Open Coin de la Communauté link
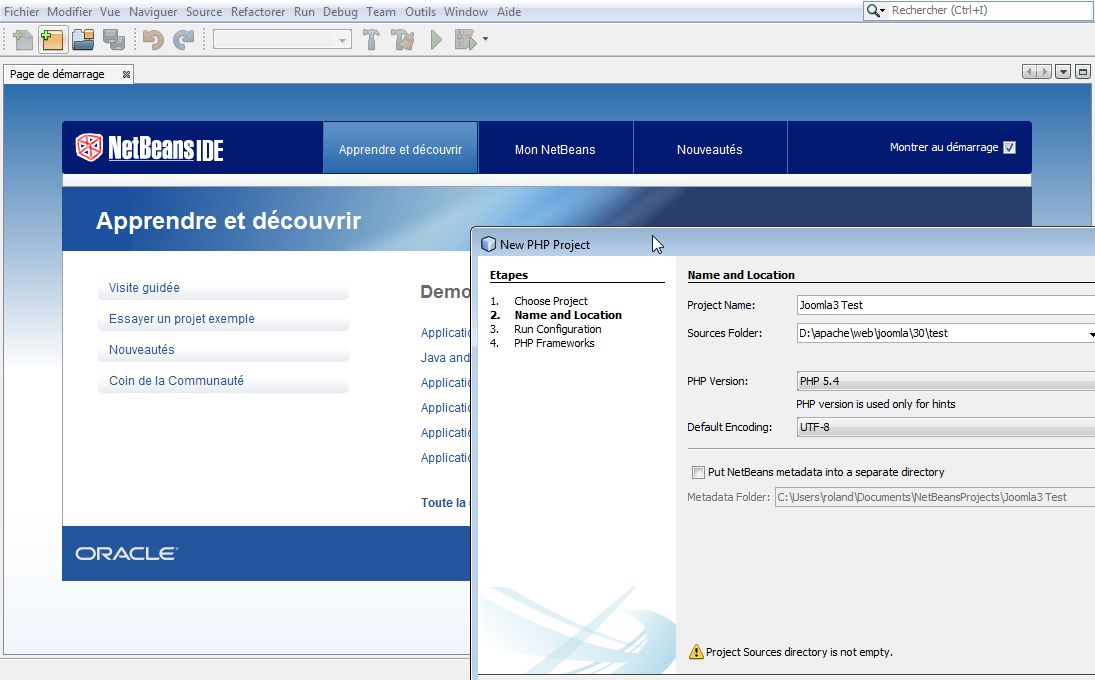1095x680 pixels. (x=176, y=380)
